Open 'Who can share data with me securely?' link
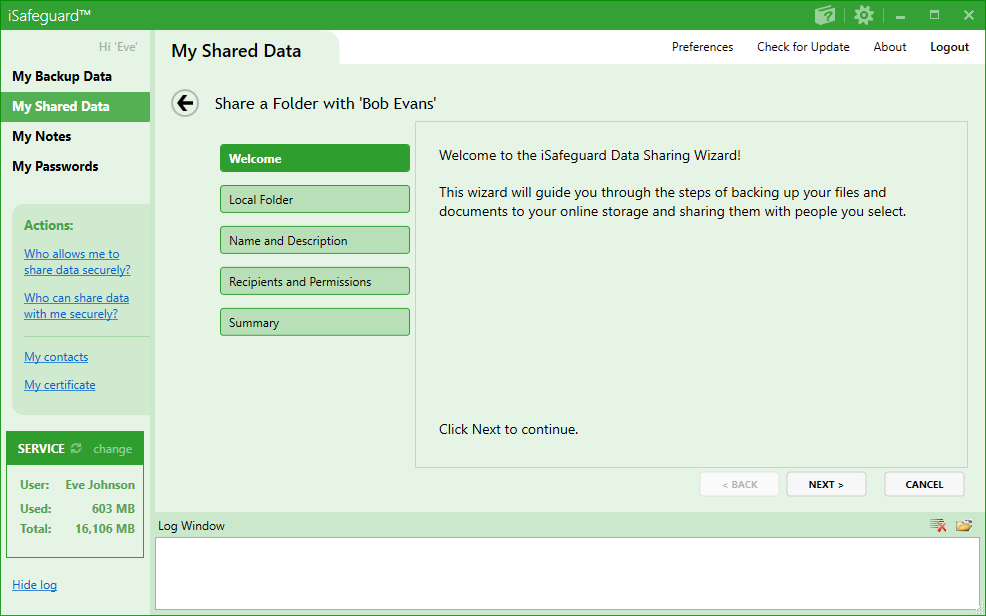Viewport: 986px width, 616px height. [x=77, y=306]
